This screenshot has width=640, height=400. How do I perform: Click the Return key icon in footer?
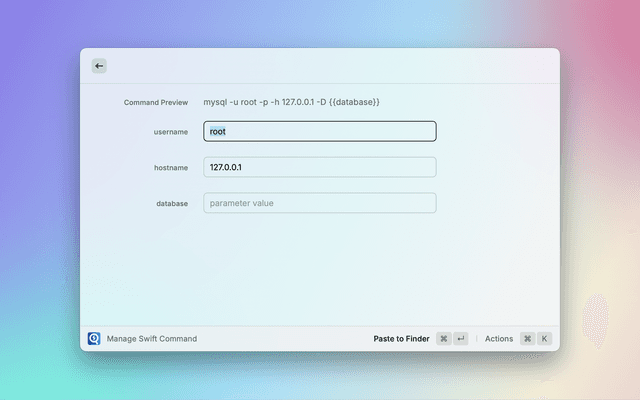tap(460, 339)
